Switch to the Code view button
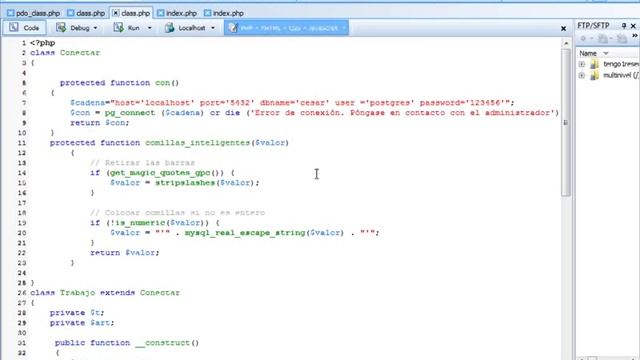 24,28
